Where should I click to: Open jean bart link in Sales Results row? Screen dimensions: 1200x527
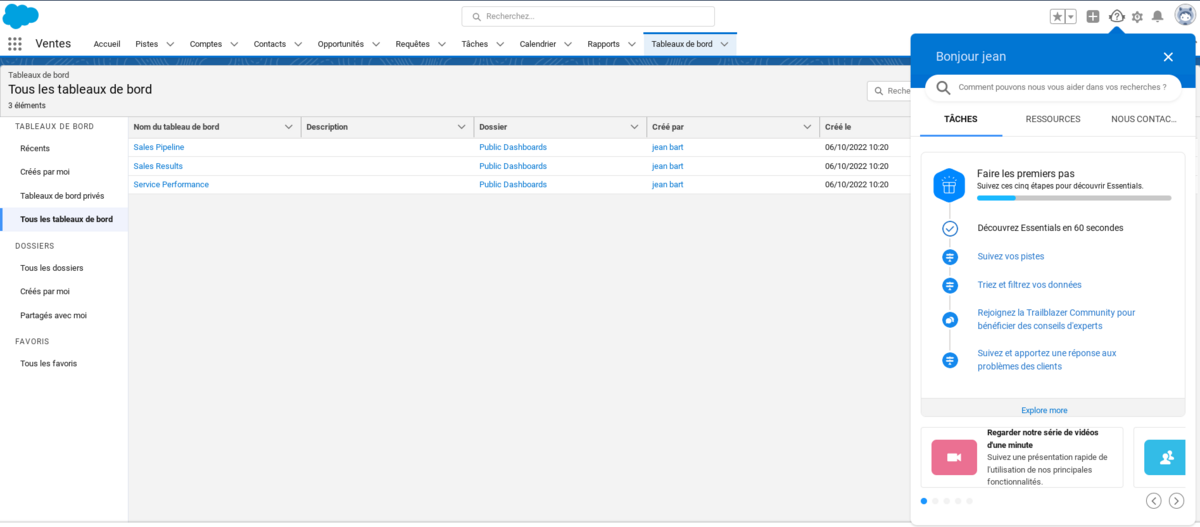(668, 166)
